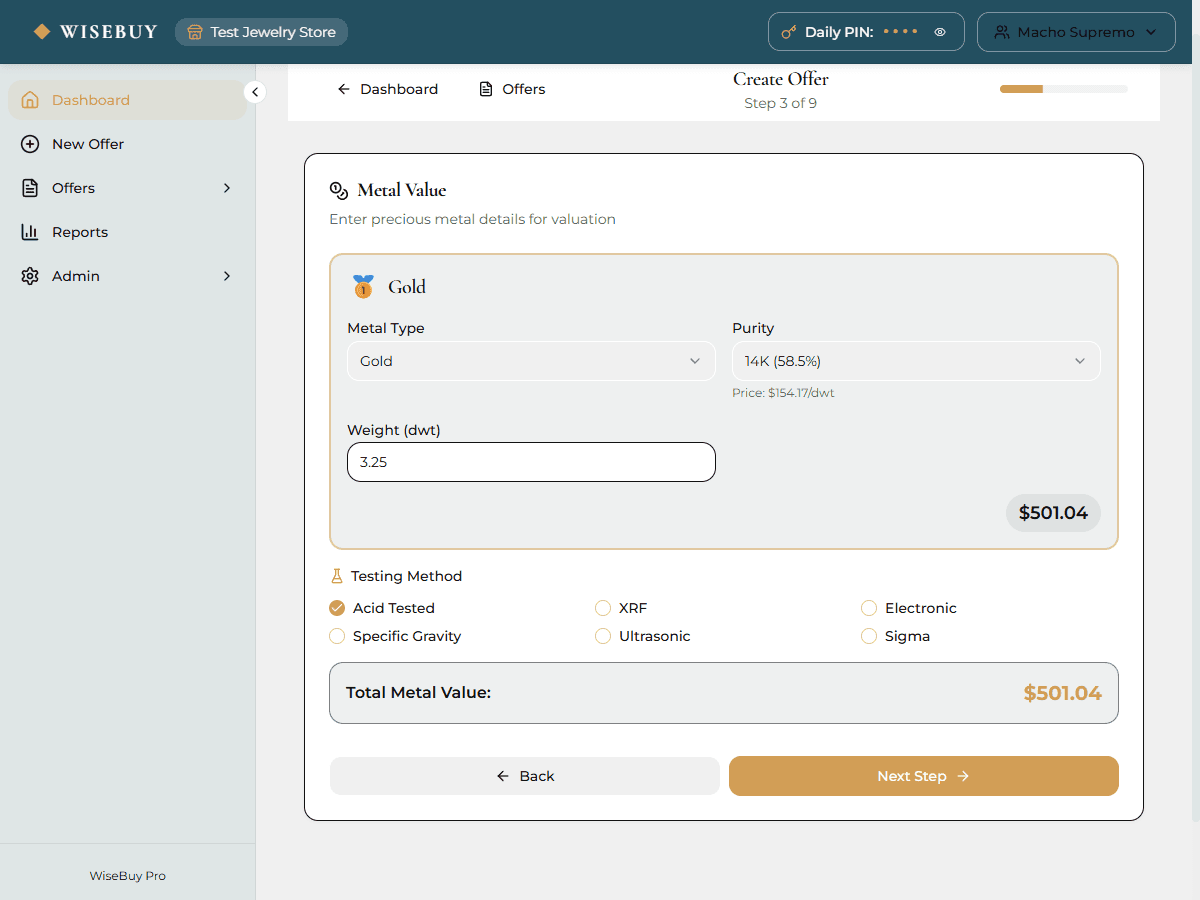Image resolution: width=1200 pixels, height=900 pixels.
Task: Open the Macho Supremo account dropdown
Action: pos(1076,31)
